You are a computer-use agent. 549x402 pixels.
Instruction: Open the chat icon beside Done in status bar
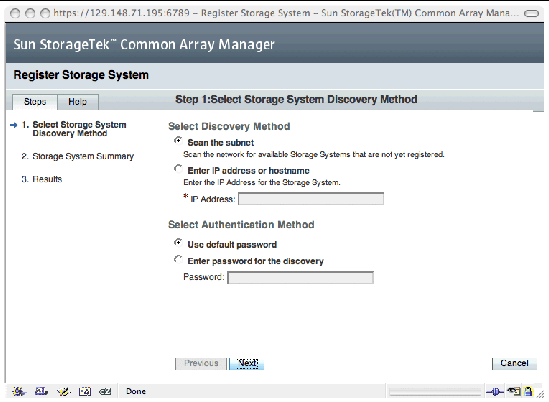[105, 391]
